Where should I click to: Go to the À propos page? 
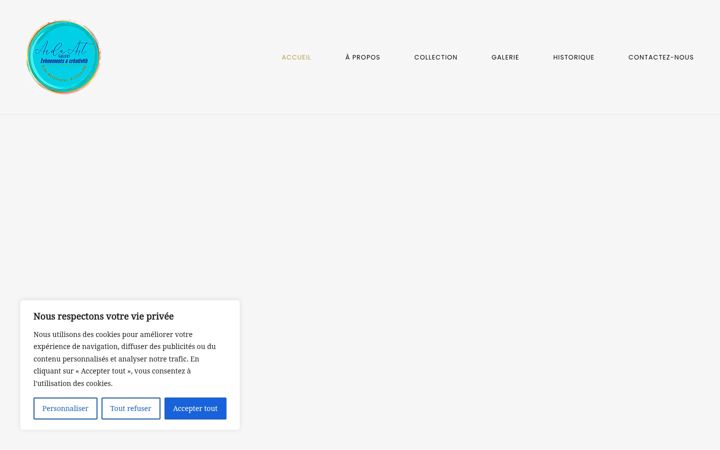click(363, 57)
